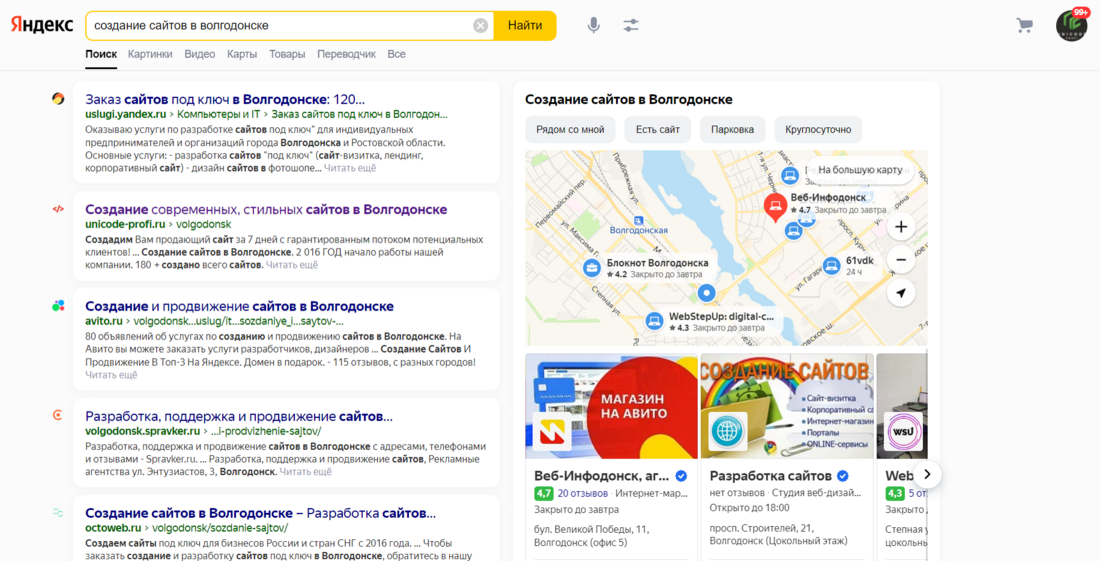The image size is (1100, 561).
Task: Clear the search query with X icon
Action: 481,26
